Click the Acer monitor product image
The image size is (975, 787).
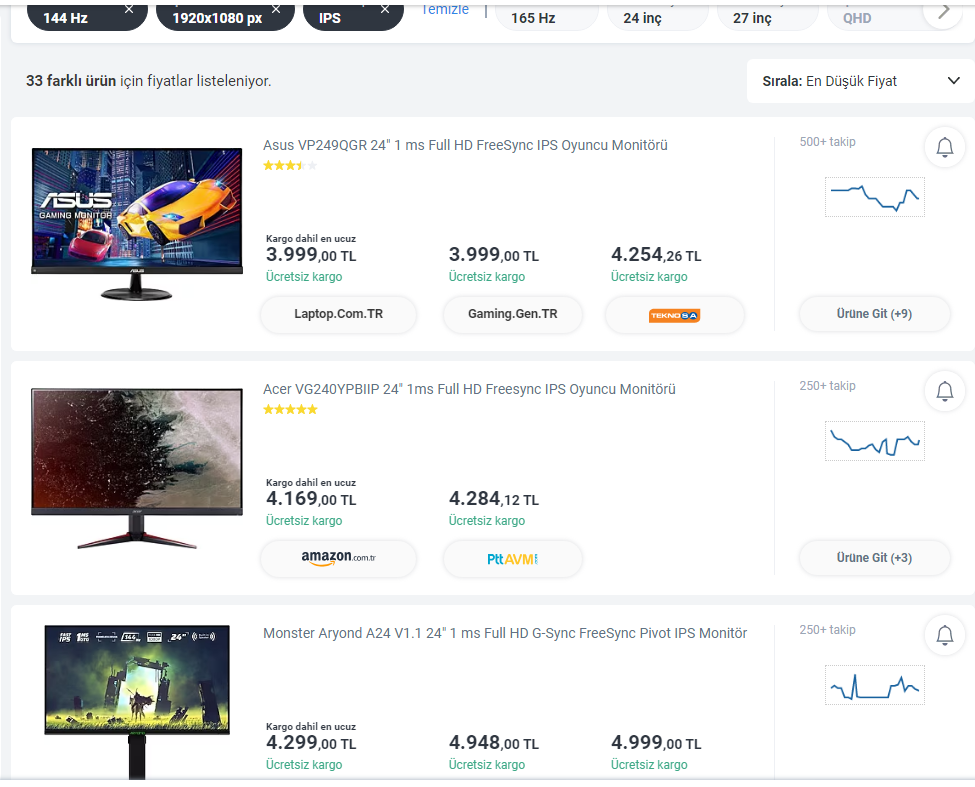tap(137, 468)
